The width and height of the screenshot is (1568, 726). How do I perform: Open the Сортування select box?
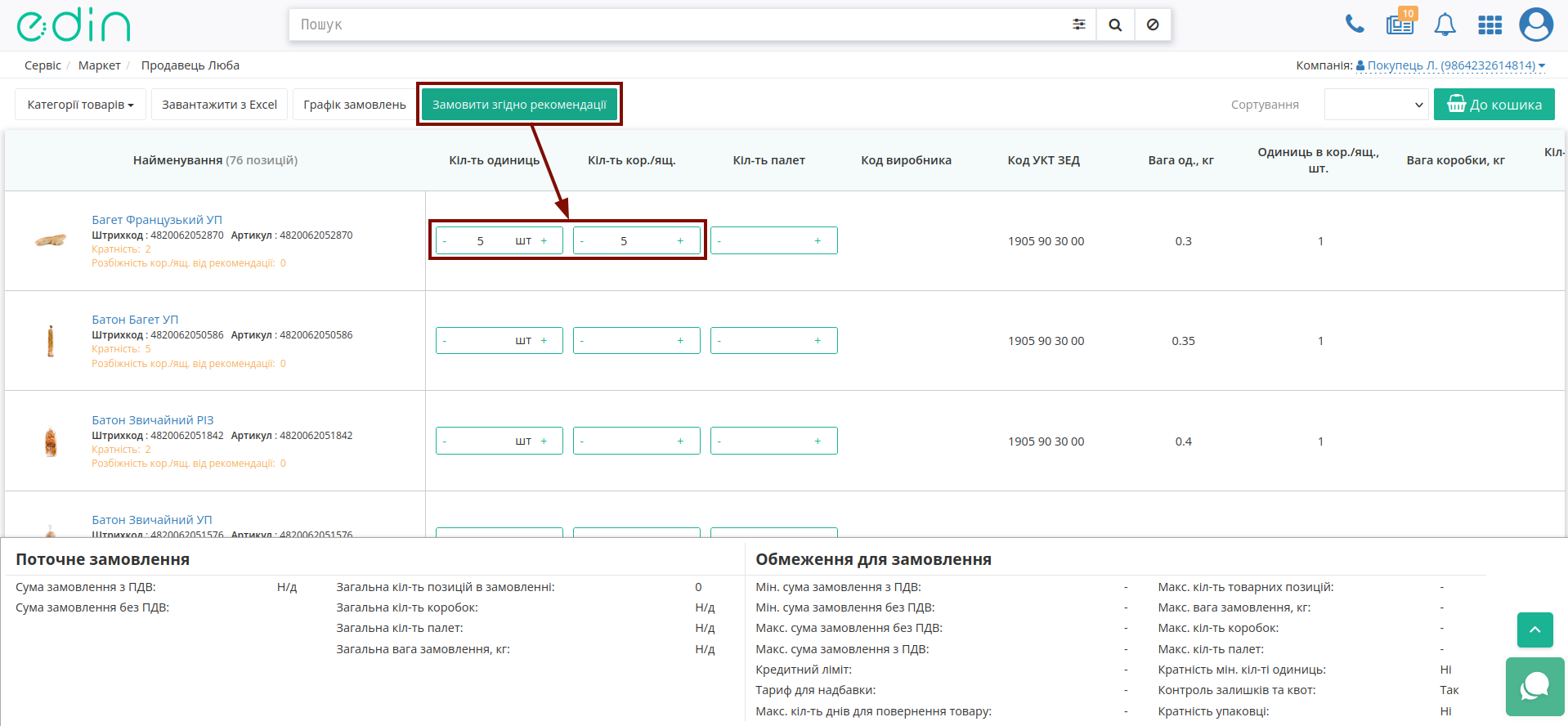click(1377, 105)
